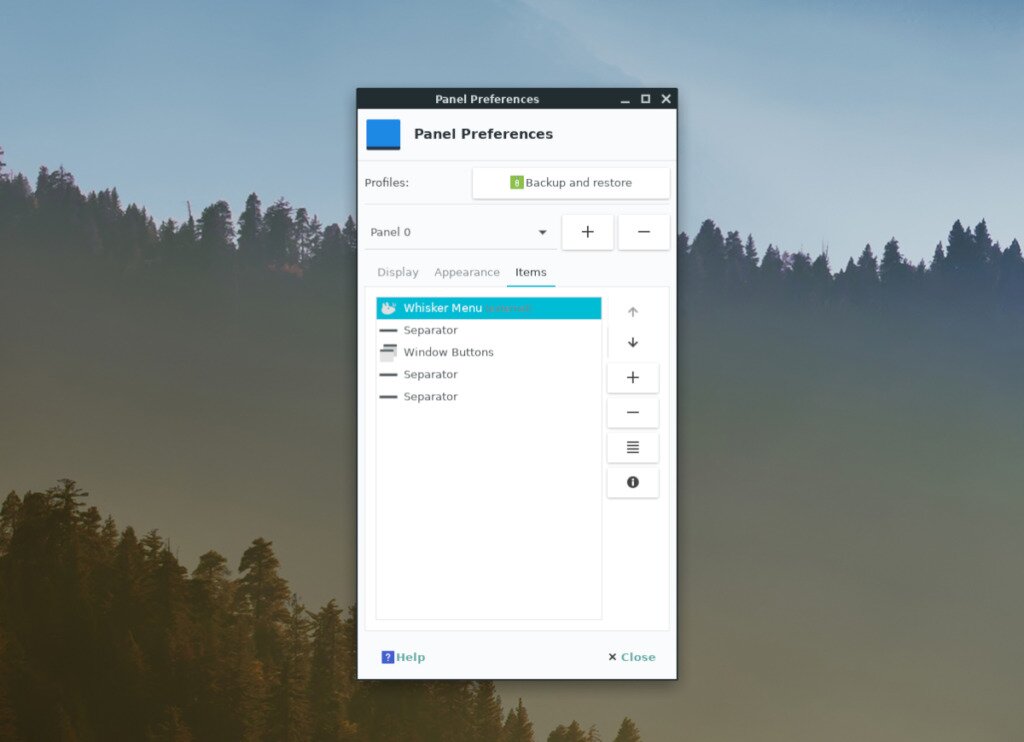Screen dimensions: 1024x742
Task: Add a new item using the plus icon
Action: click(x=632, y=377)
